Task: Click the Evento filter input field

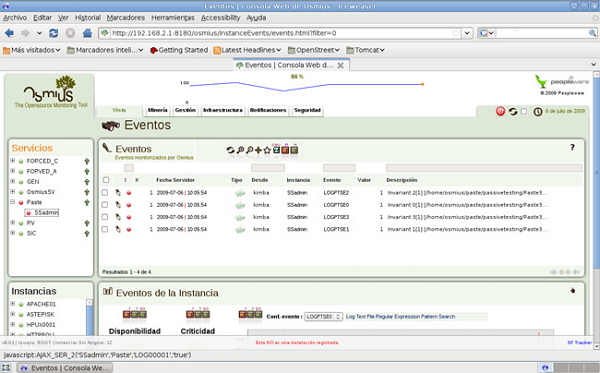Action: click(x=339, y=168)
